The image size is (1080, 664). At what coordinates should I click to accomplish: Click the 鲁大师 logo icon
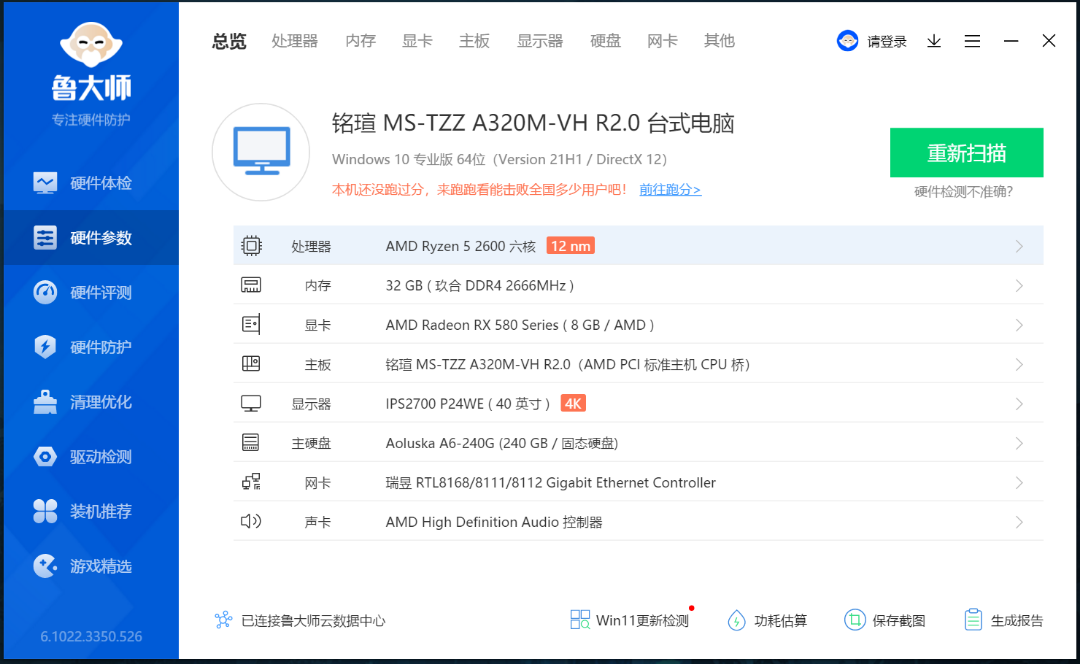[91, 45]
